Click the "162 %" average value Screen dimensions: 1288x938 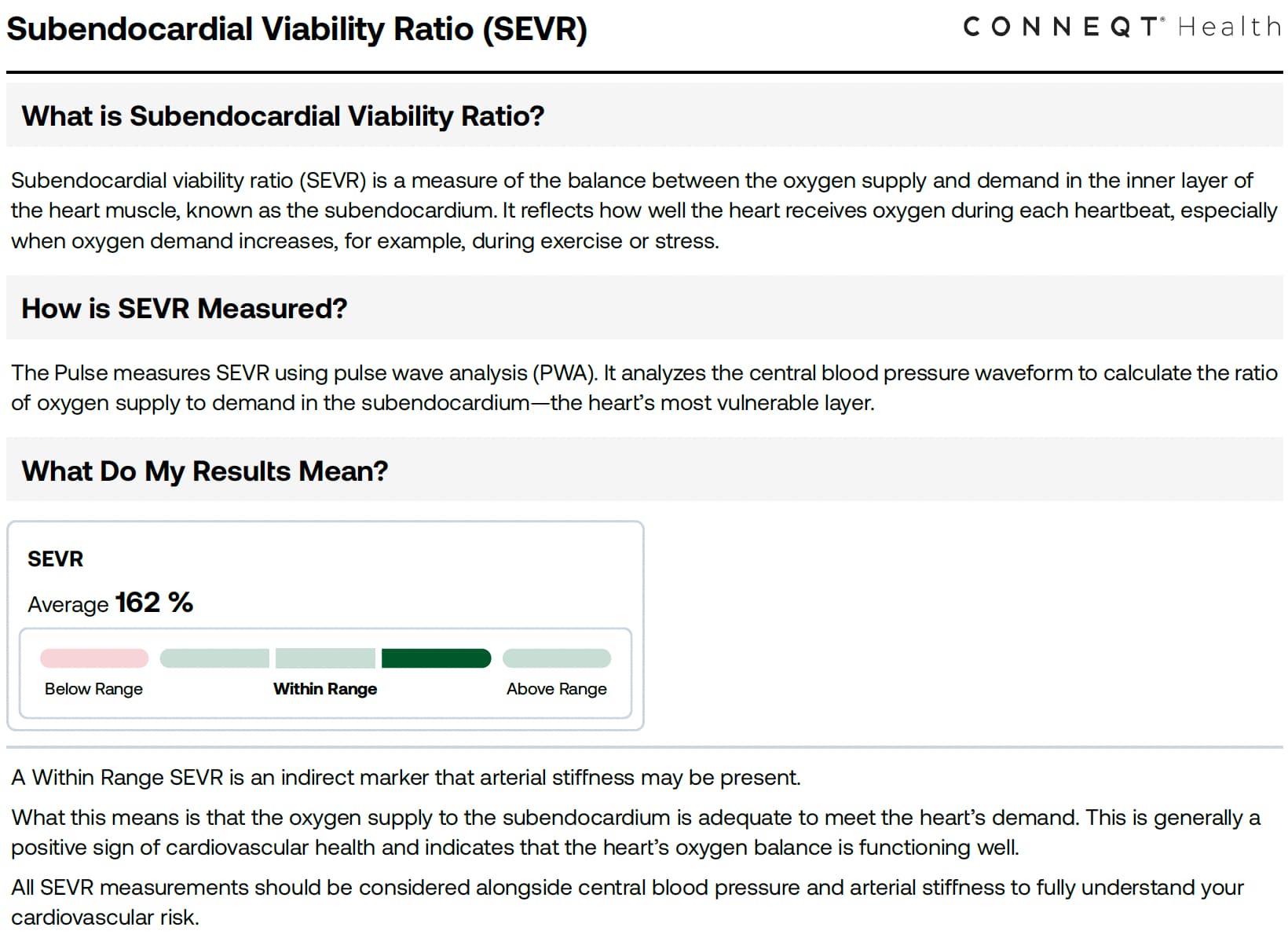tap(154, 603)
